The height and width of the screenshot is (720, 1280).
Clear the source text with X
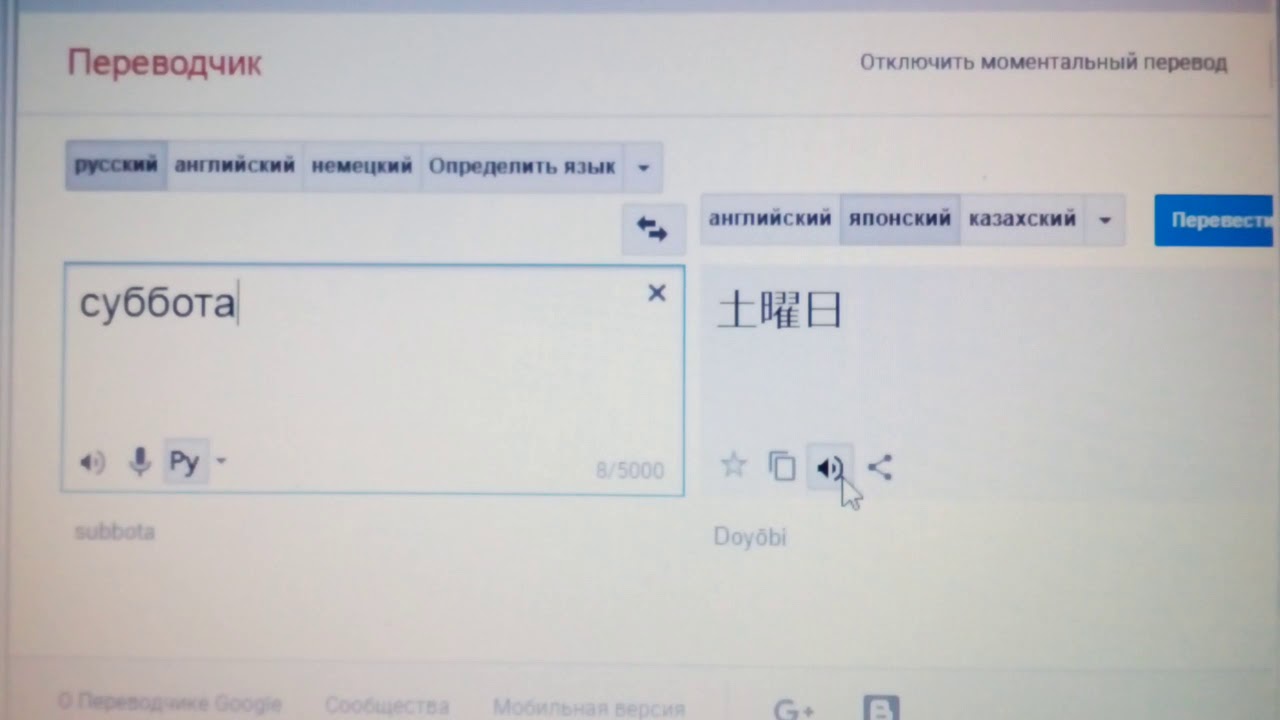click(x=657, y=293)
